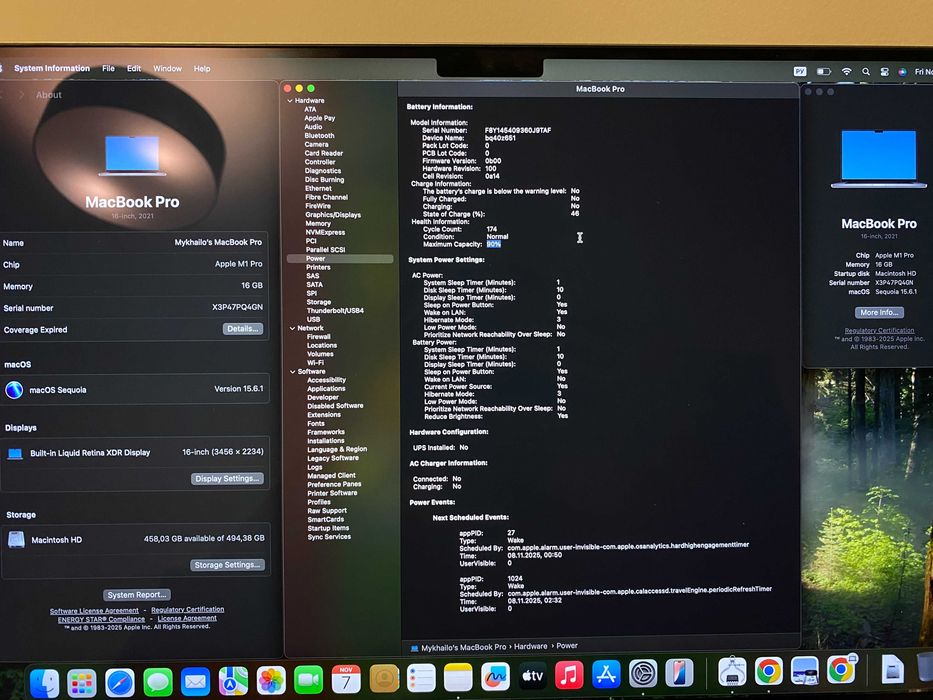The image size is (933, 700).
Task: Open Contacts from the Dock
Action: (x=384, y=679)
